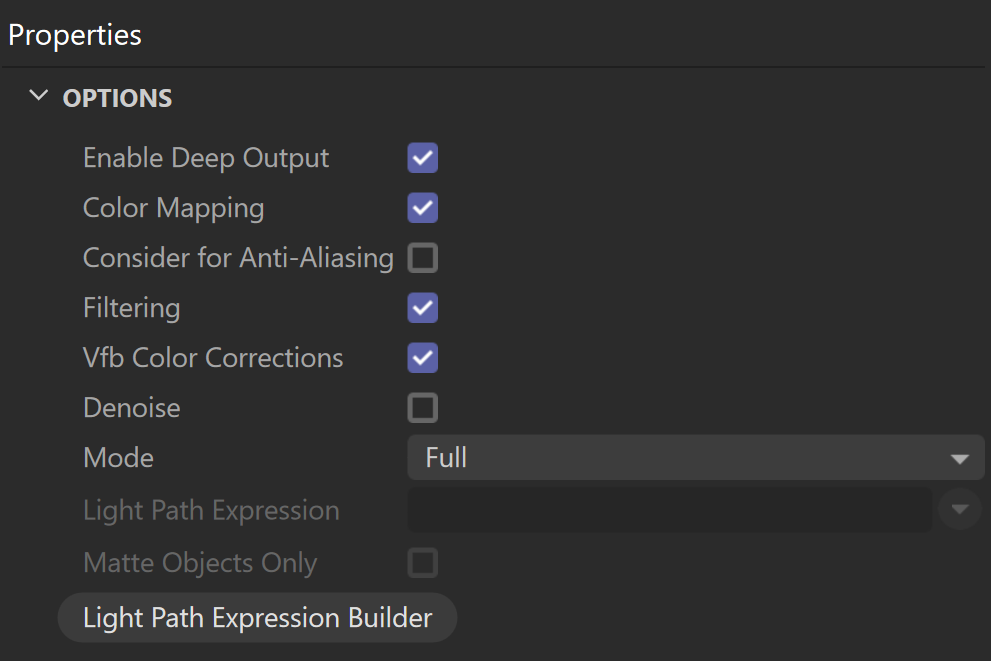Enable Consider for Anti-Aliasing checkbox
Viewport: 991px width, 661px height.
[423, 258]
